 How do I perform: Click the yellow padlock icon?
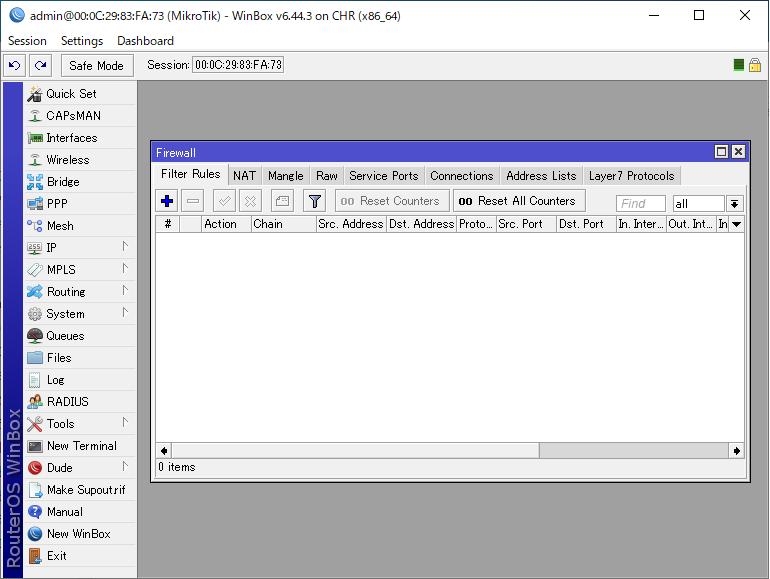click(755, 65)
